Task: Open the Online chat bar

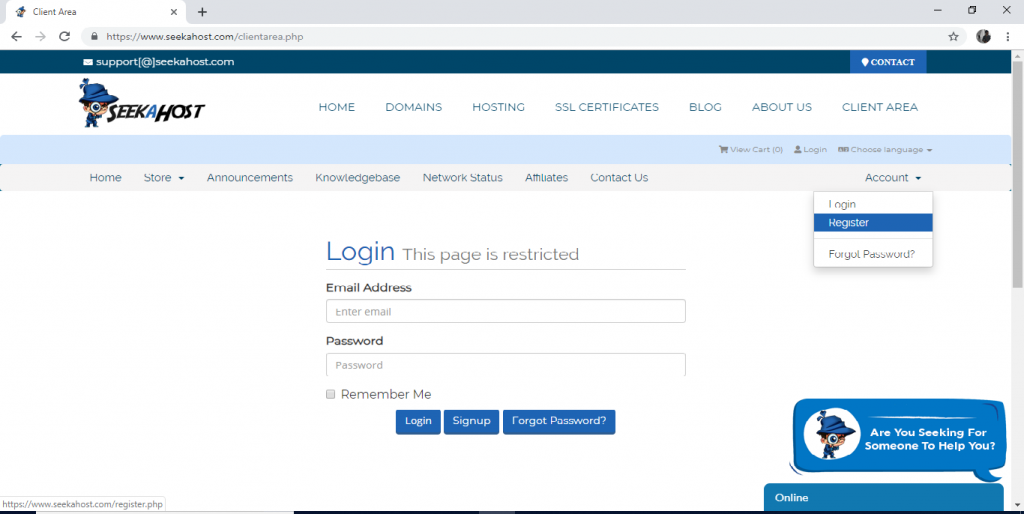Action: tap(884, 498)
